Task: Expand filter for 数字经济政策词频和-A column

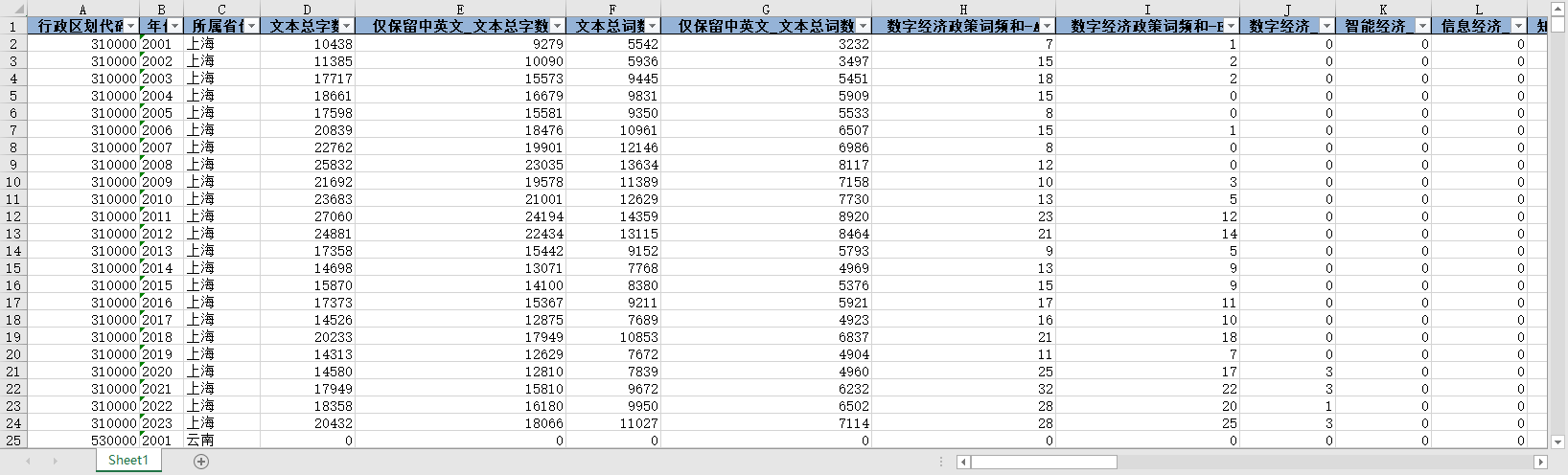Action: pyautogui.click(x=1047, y=27)
